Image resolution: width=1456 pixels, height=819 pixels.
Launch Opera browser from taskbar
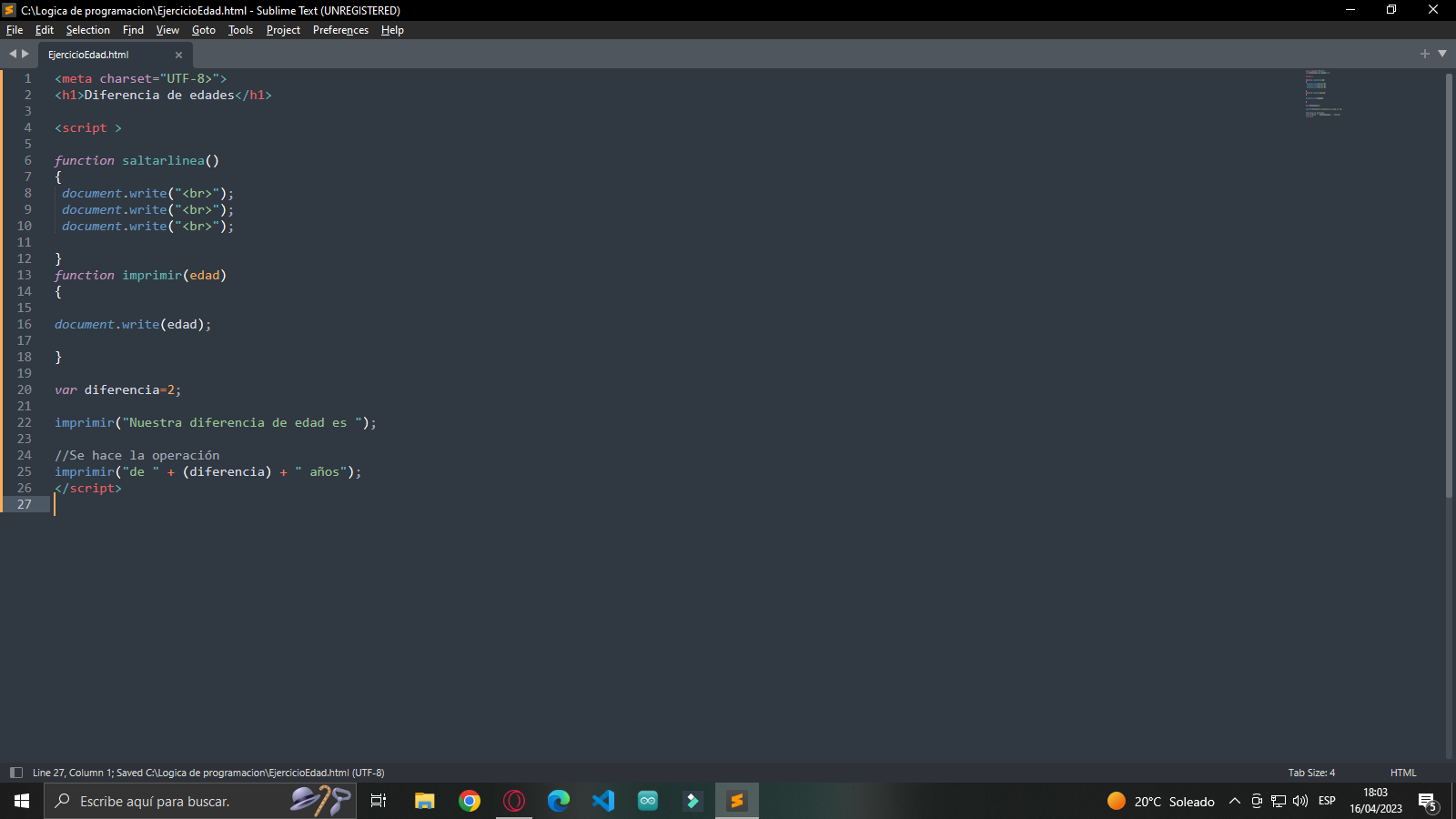pyautogui.click(x=514, y=801)
